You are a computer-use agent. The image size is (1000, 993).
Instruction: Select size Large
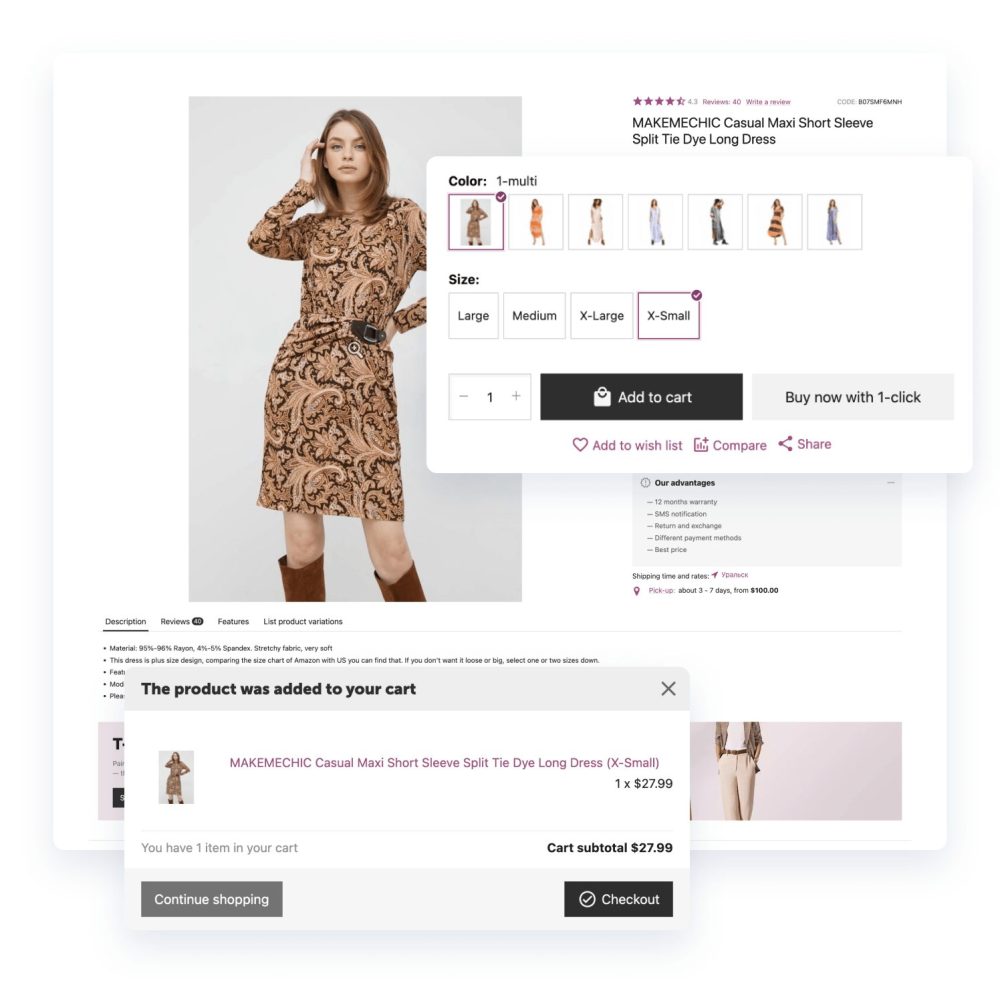473,316
